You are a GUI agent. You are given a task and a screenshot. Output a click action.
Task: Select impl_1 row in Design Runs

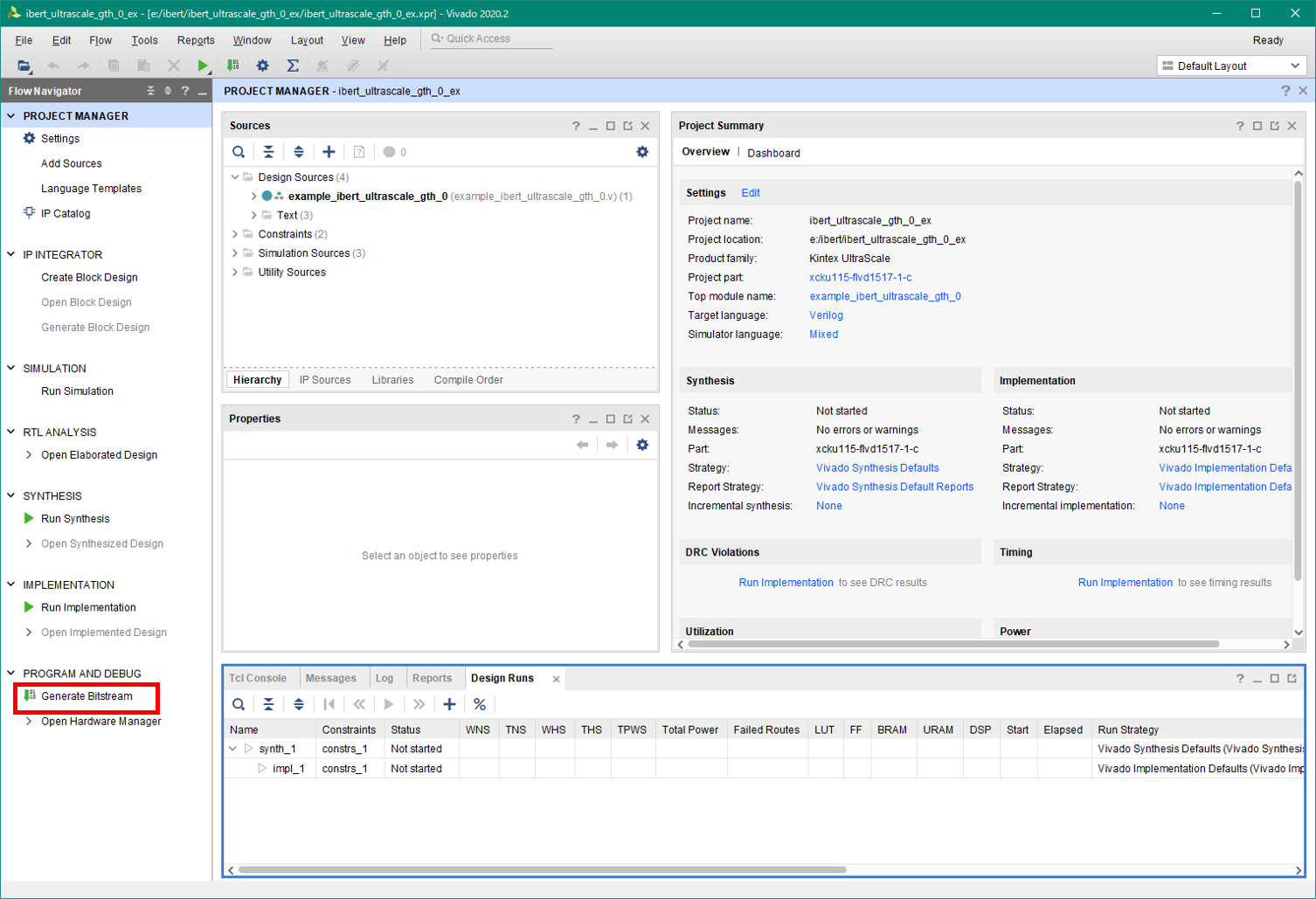(764, 769)
